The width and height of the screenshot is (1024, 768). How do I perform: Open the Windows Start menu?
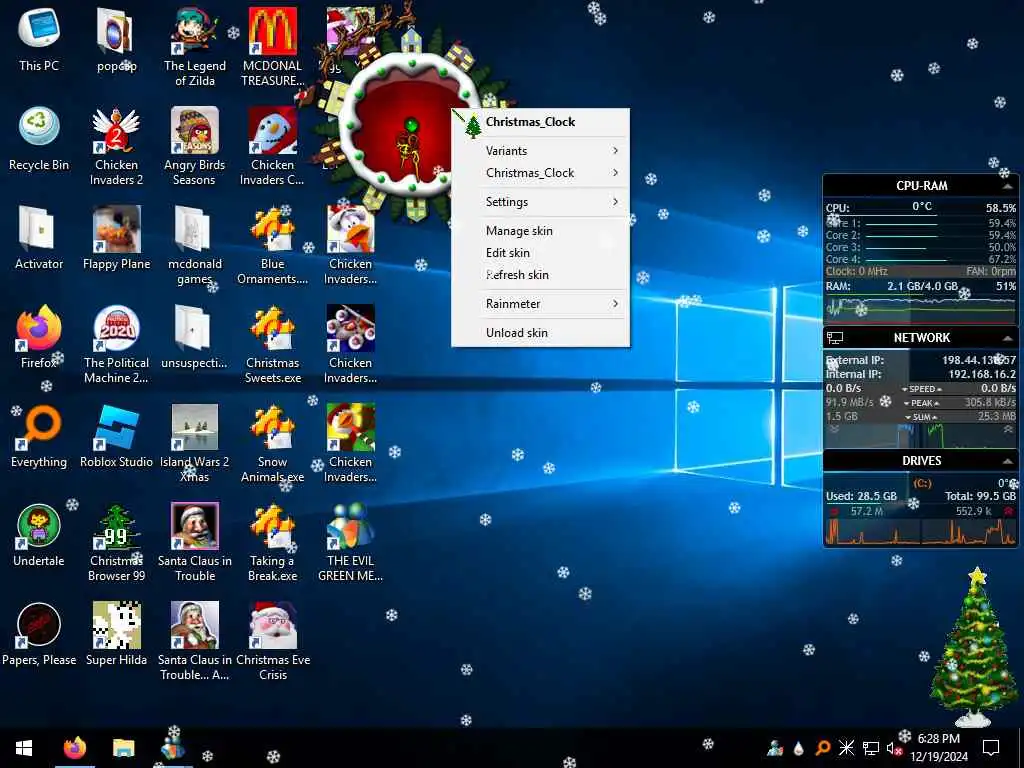(24, 748)
